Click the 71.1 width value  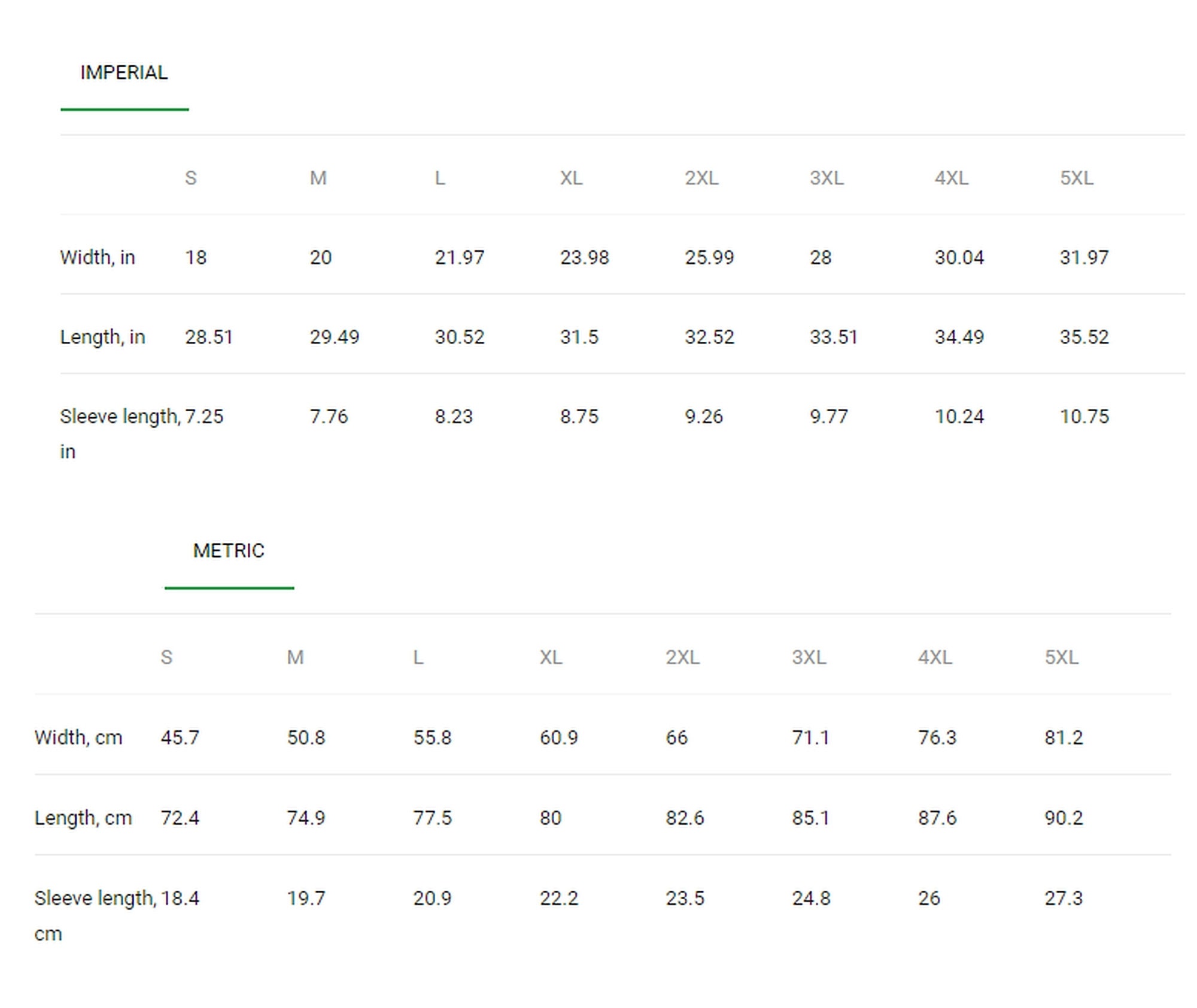pos(811,737)
